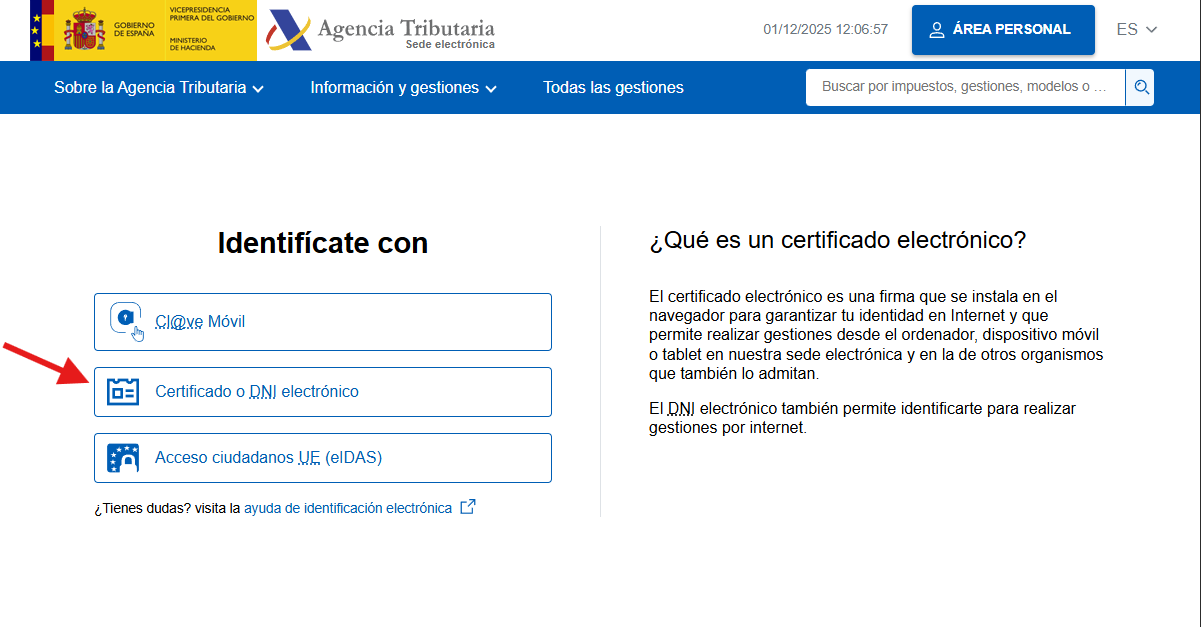Click the search magnifier icon
This screenshot has width=1201, height=627.
click(x=1140, y=87)
